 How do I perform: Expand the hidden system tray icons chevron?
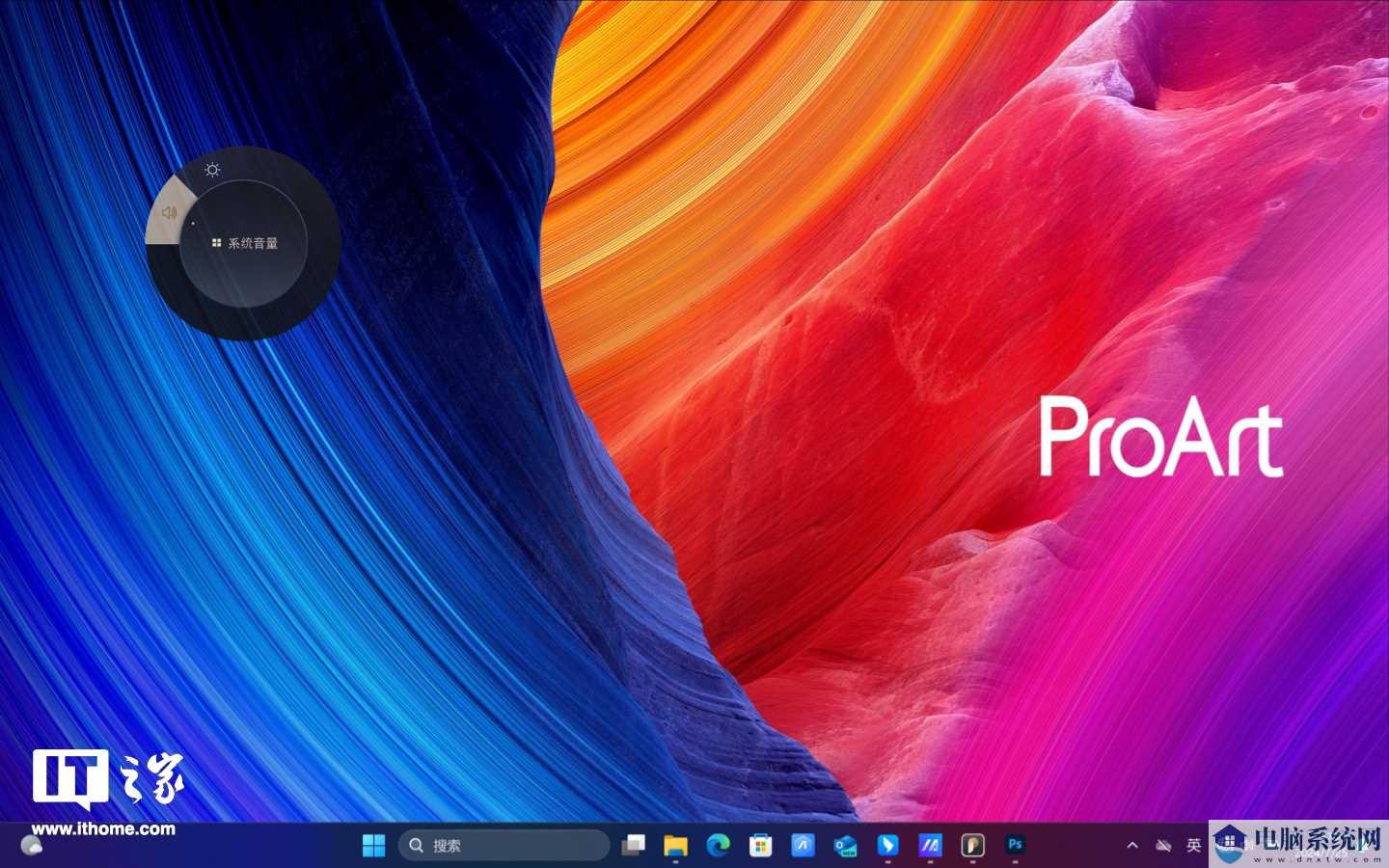click(1132, 846)
